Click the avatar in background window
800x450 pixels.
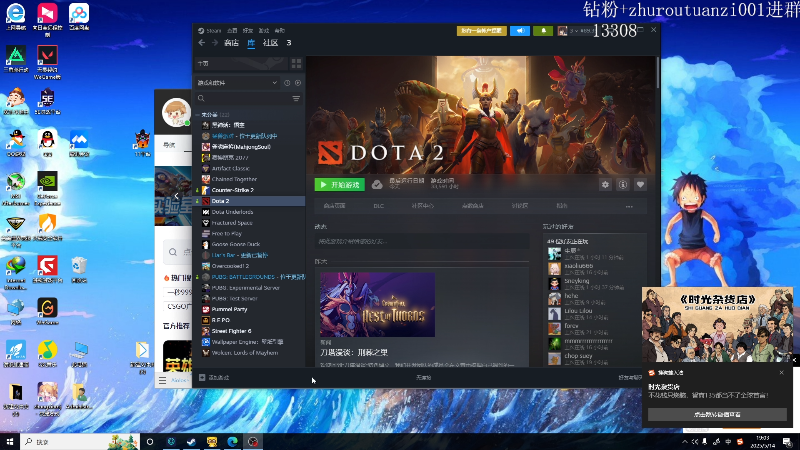pos(176,112)
